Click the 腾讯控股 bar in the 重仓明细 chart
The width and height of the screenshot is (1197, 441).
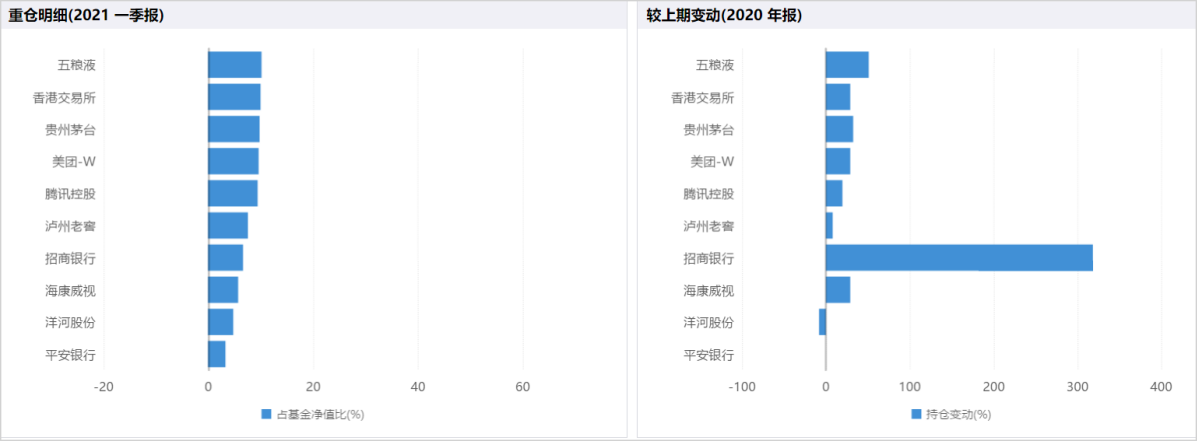tap(233, 193)
